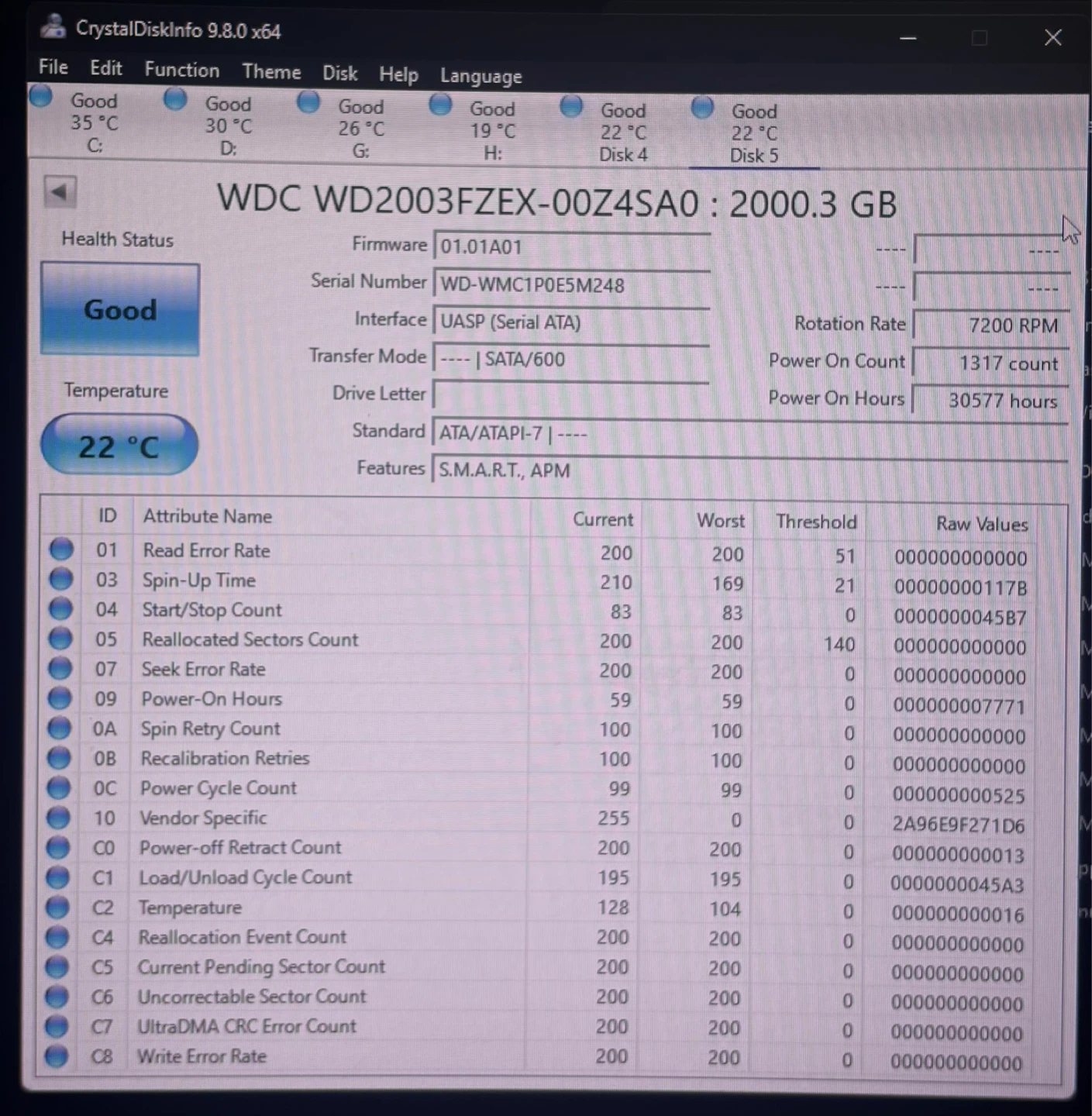Click status icon of Seek Error Rate row
The height and width of the screenshot is (1116, 1092).
(60, 668)
